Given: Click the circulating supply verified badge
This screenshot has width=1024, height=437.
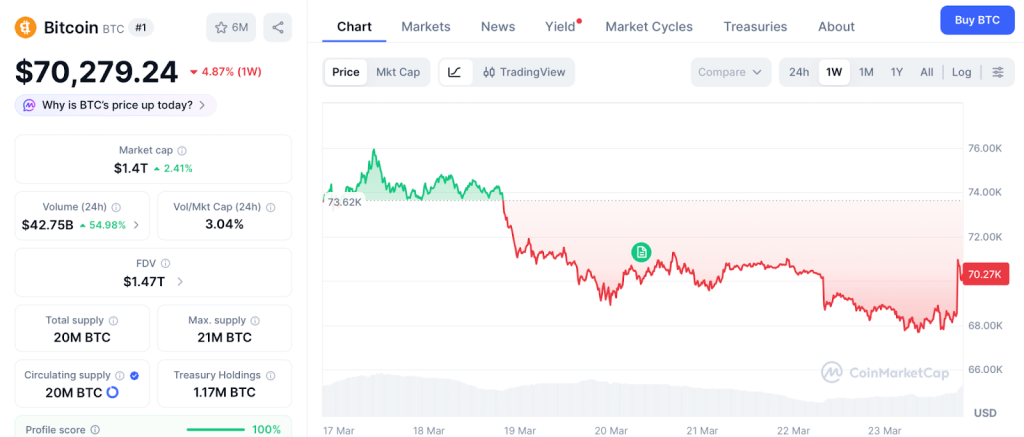Looking at the screenshot, I should [x=135, y=375].
